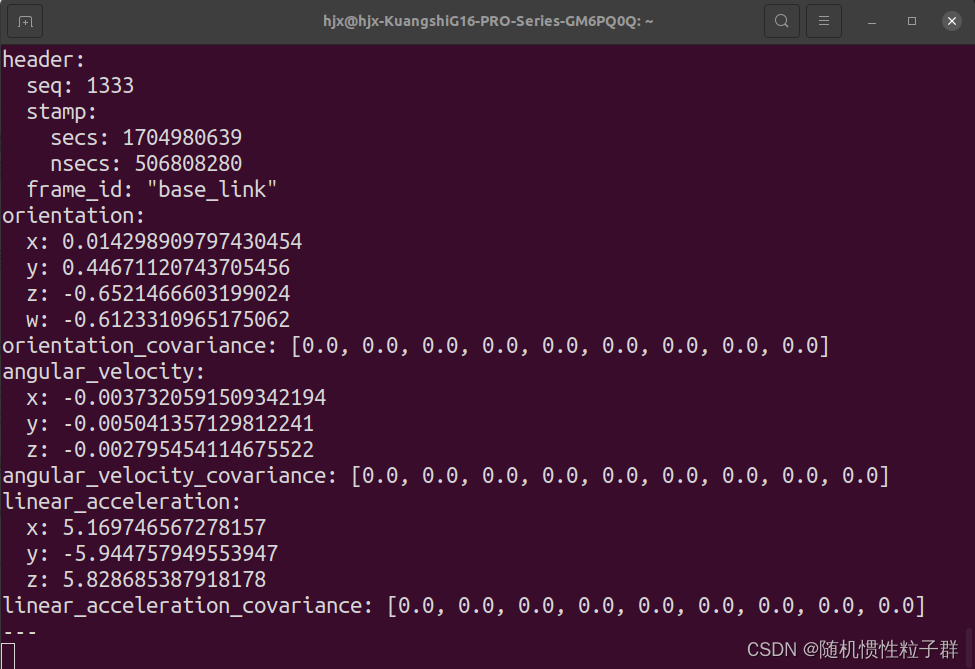Viewport: 975px width, 669px height.
Task: Open the terminal options menu icon
Action: click(x=823, y=20)
